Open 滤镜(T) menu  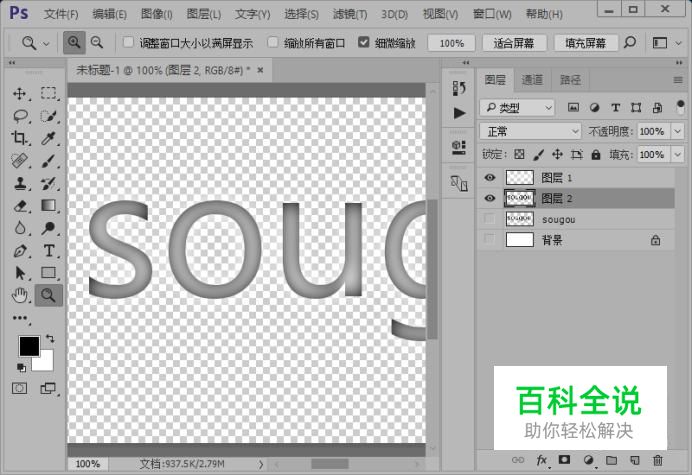350,14
